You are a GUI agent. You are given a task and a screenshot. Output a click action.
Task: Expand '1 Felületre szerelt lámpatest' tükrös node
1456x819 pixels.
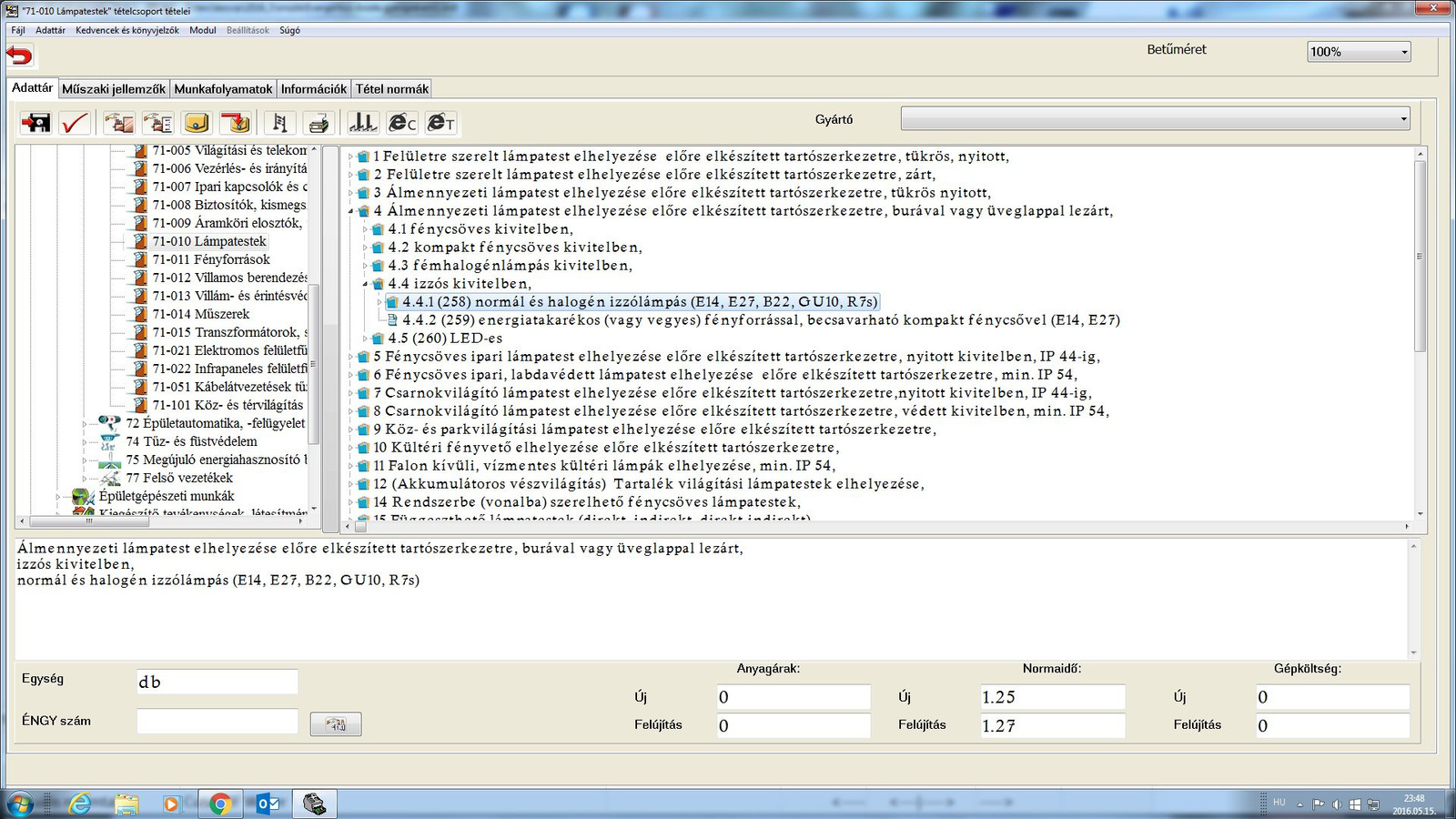[x=351, y=157]
